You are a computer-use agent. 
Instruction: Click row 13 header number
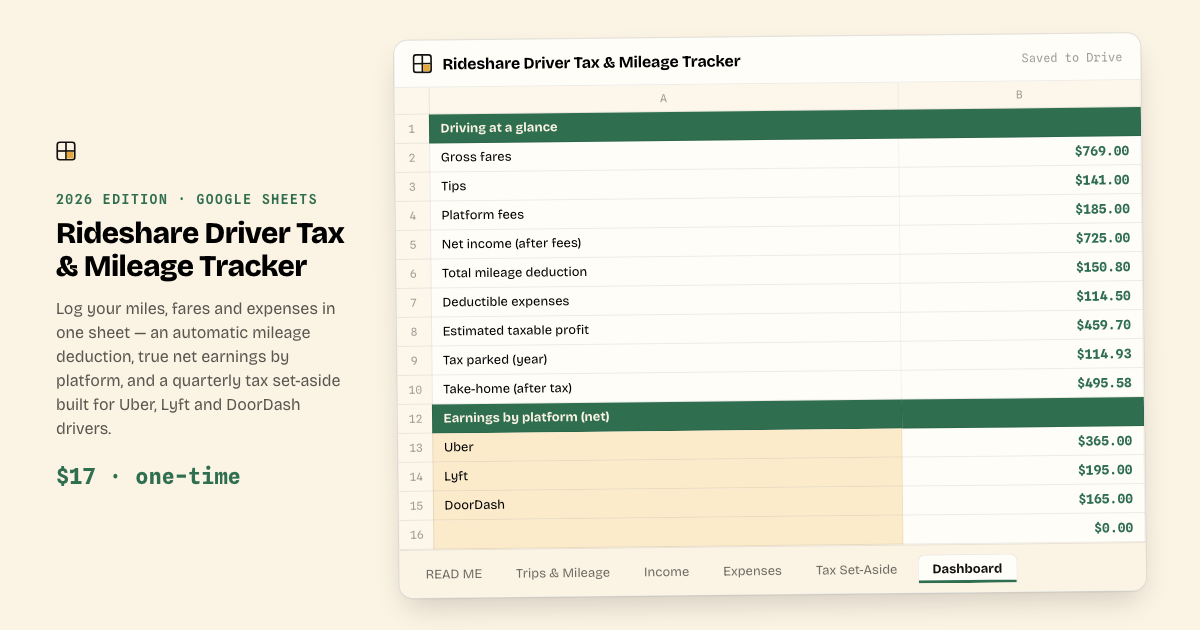[415, 448]
